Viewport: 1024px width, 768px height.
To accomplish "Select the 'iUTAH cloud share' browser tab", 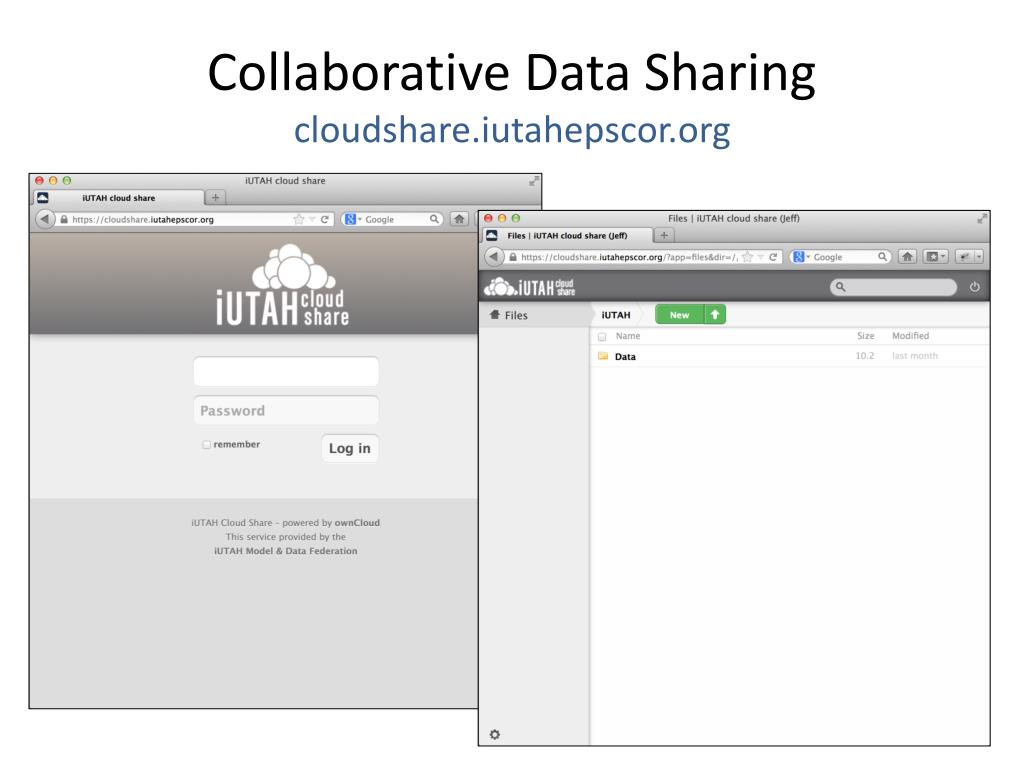I will click(119, 198).
